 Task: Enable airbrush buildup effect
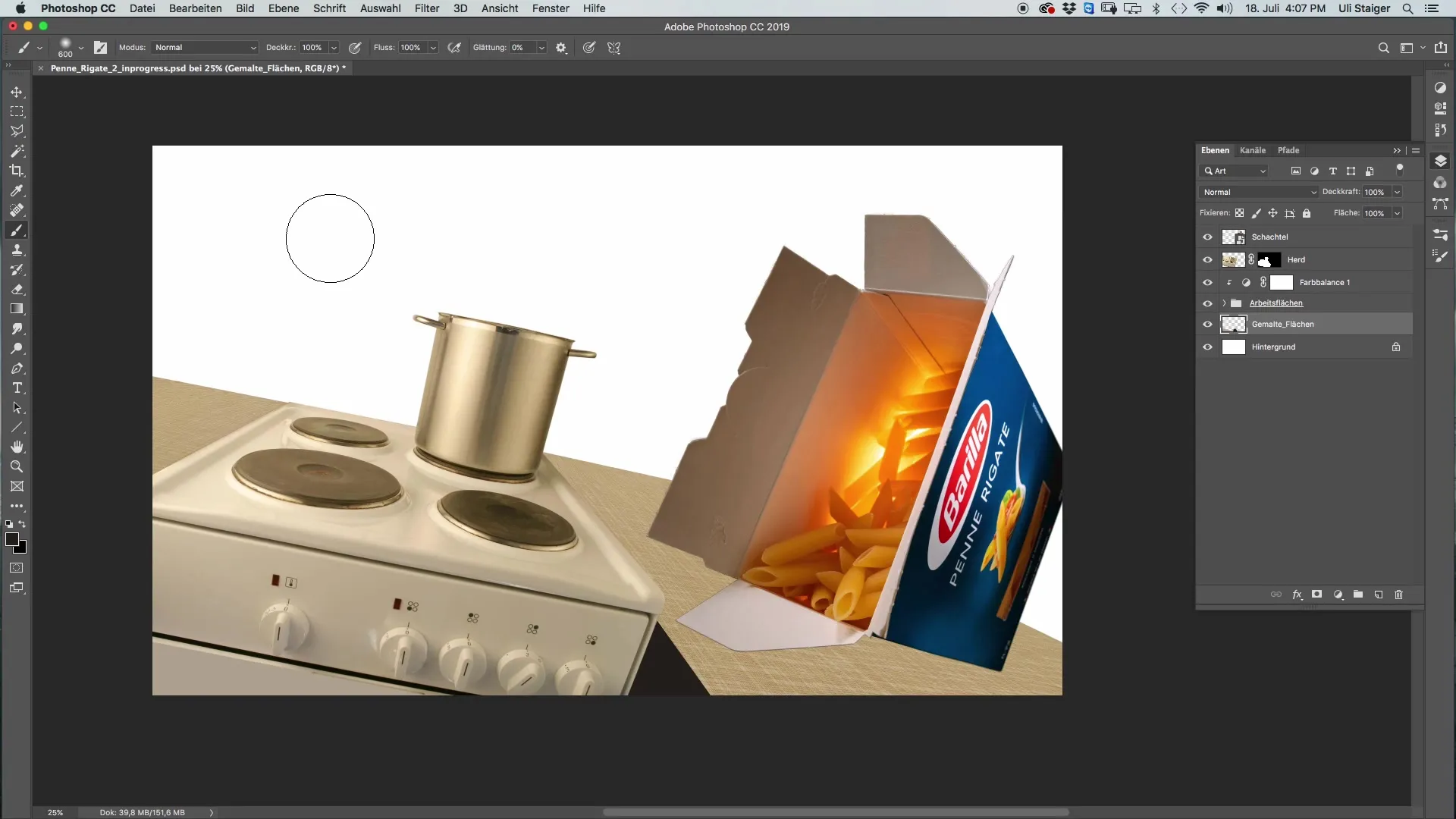pos(454,47)
